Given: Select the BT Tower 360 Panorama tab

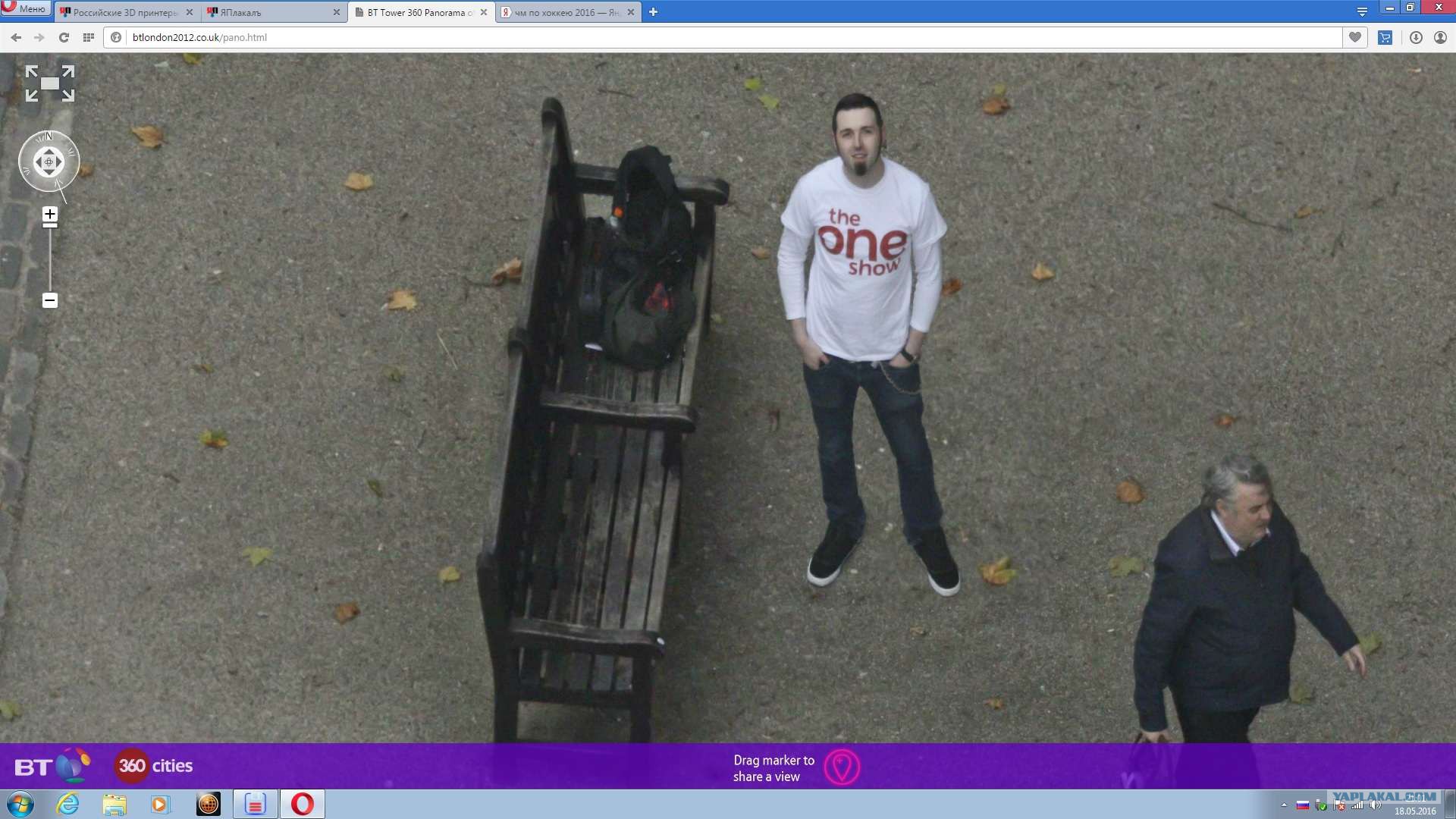Looking at the screenshot, I should point(421,12).
